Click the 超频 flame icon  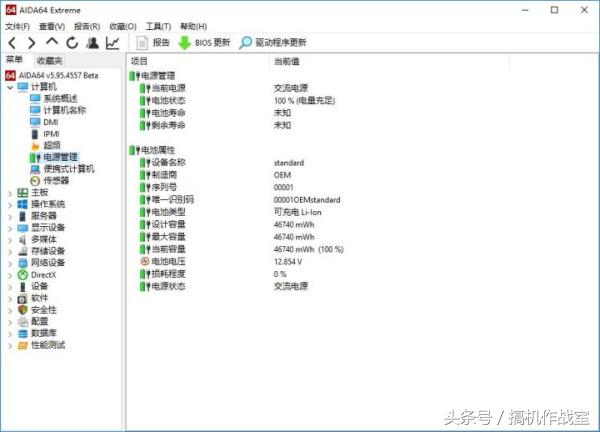pyautogui.click(x=35, y=145)
